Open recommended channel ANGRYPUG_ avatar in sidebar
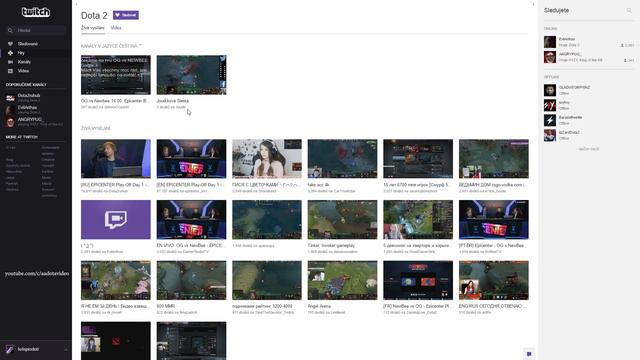This screenshot has height=360, width=640. pos(10,122)
